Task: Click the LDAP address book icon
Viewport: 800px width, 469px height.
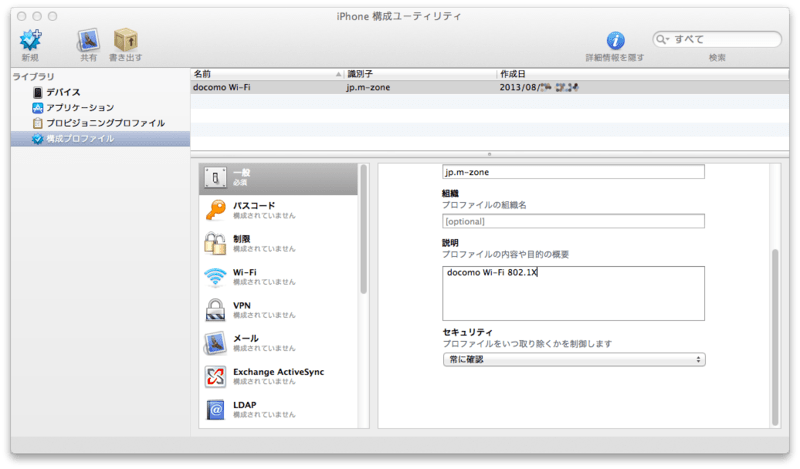Action: (215, 410)
